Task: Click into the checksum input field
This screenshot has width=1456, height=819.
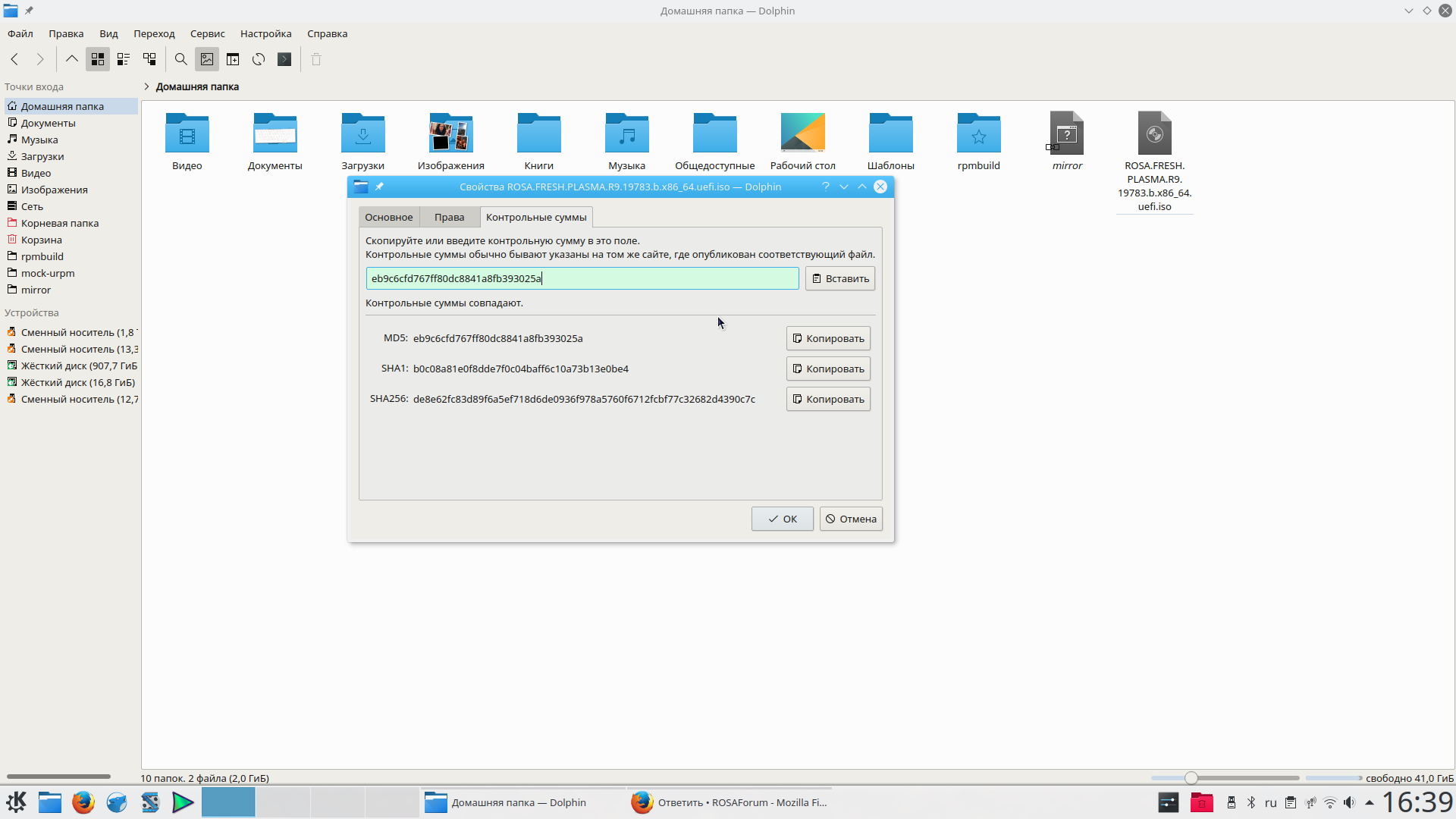Action: pyautogui.click(x=582, y=278)
